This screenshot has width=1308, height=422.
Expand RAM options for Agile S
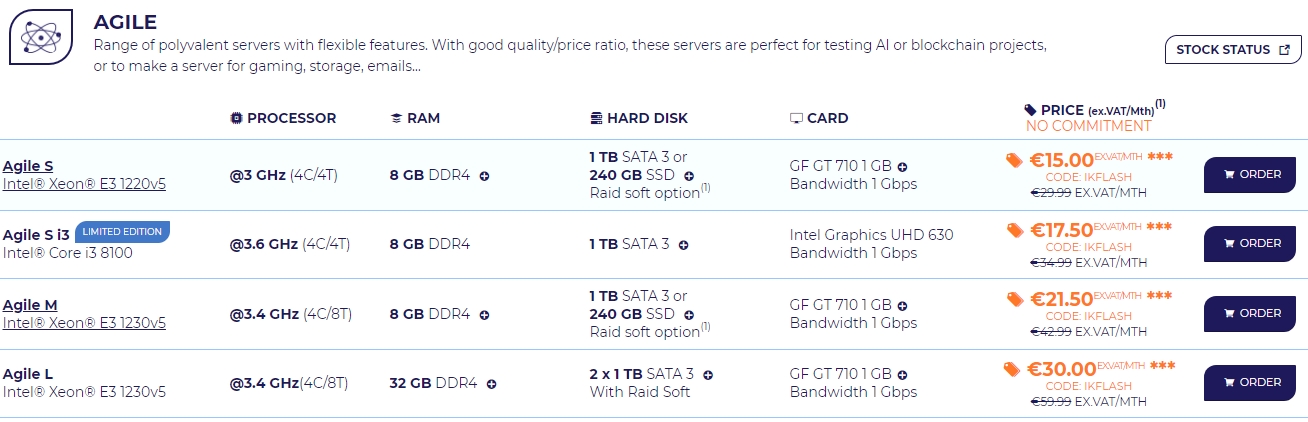point(485,175)
